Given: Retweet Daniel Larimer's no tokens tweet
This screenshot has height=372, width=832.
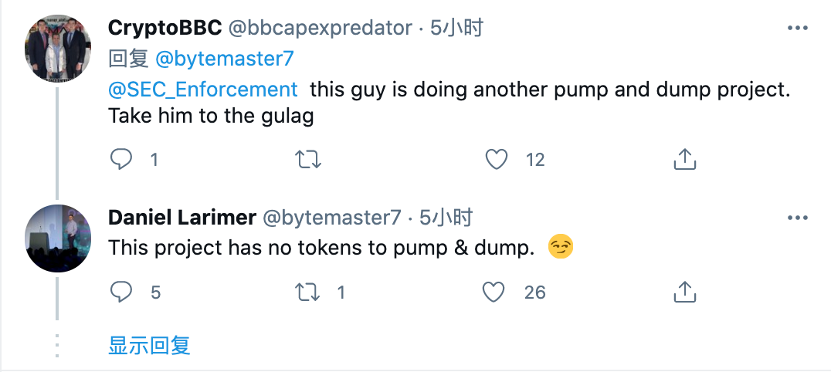Looking at the screenshot, I should pos(308,292).
